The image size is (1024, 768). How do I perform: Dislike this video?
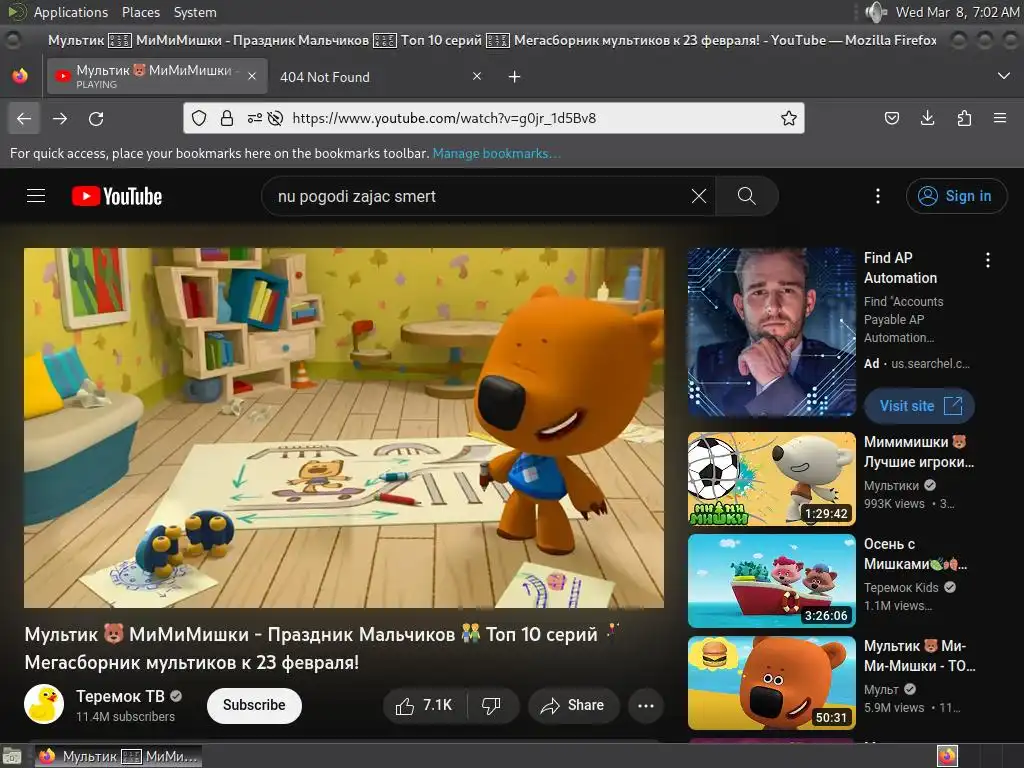tap(491, 705)
